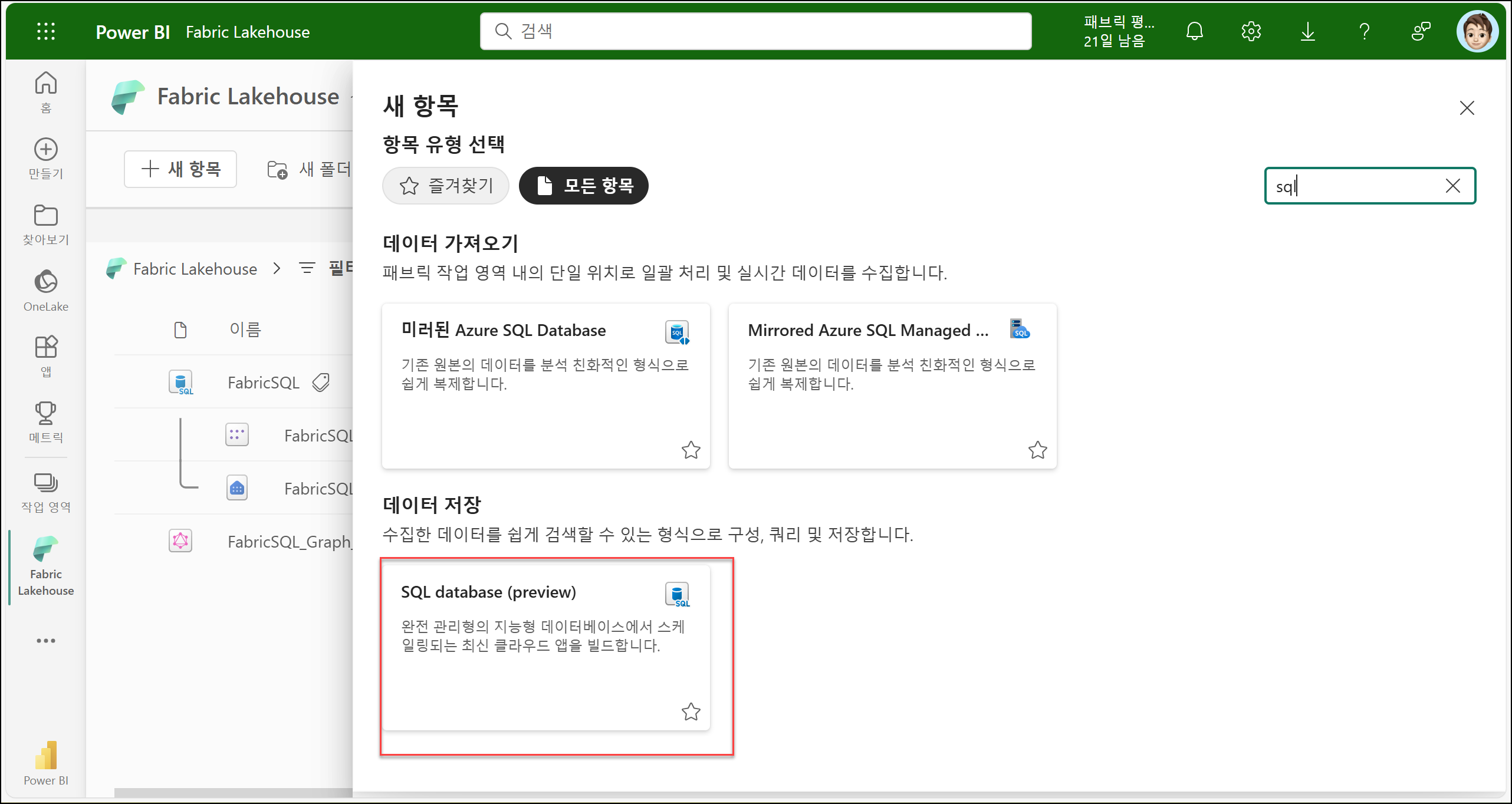The height and width of the screenshot is (804, 1512).
Task: Click the FabricSQL semantic model row icon
Action: pos(237,435)
